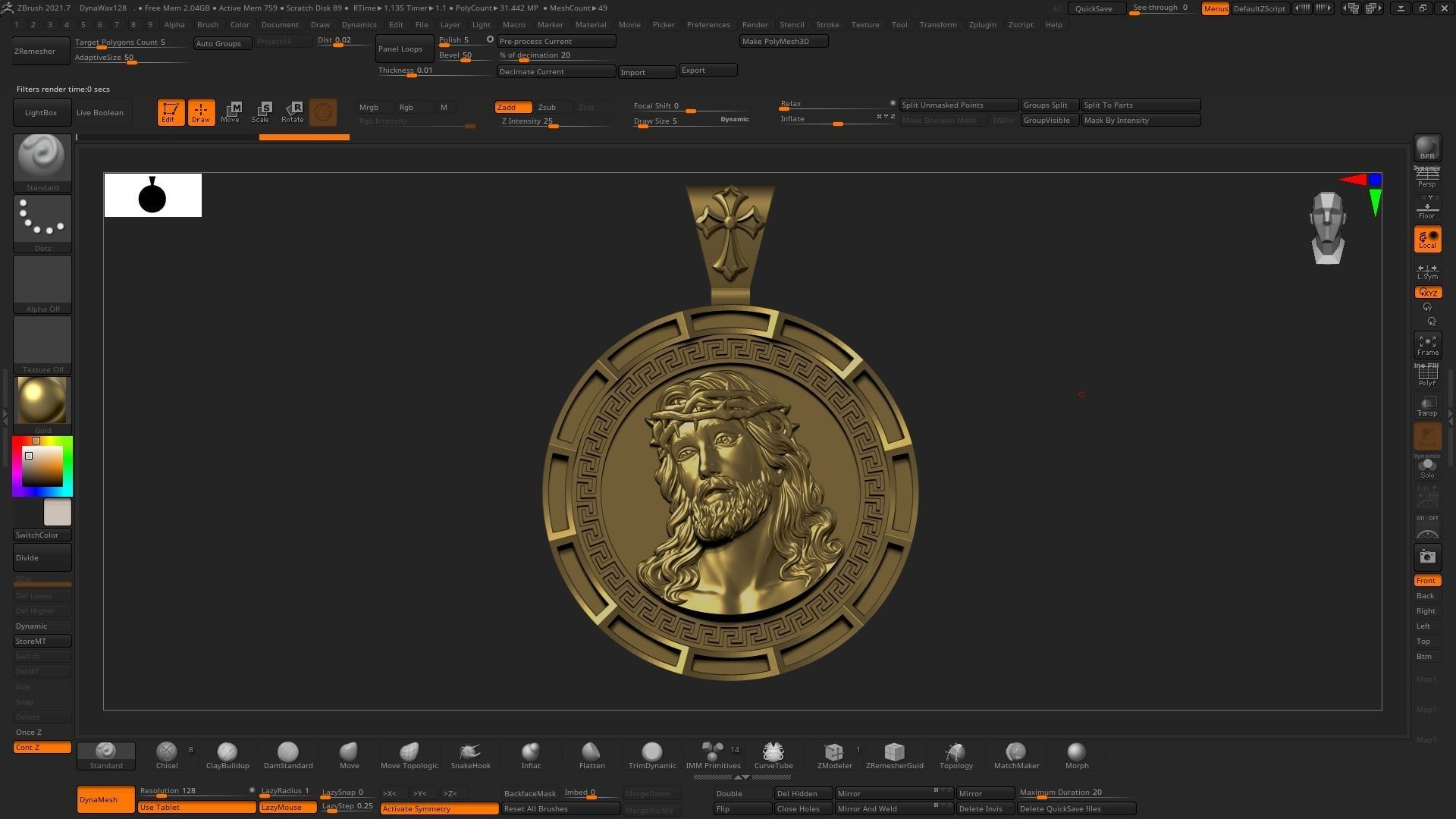Open the Preferences menu
The image size is (1456, 819).
708,24
